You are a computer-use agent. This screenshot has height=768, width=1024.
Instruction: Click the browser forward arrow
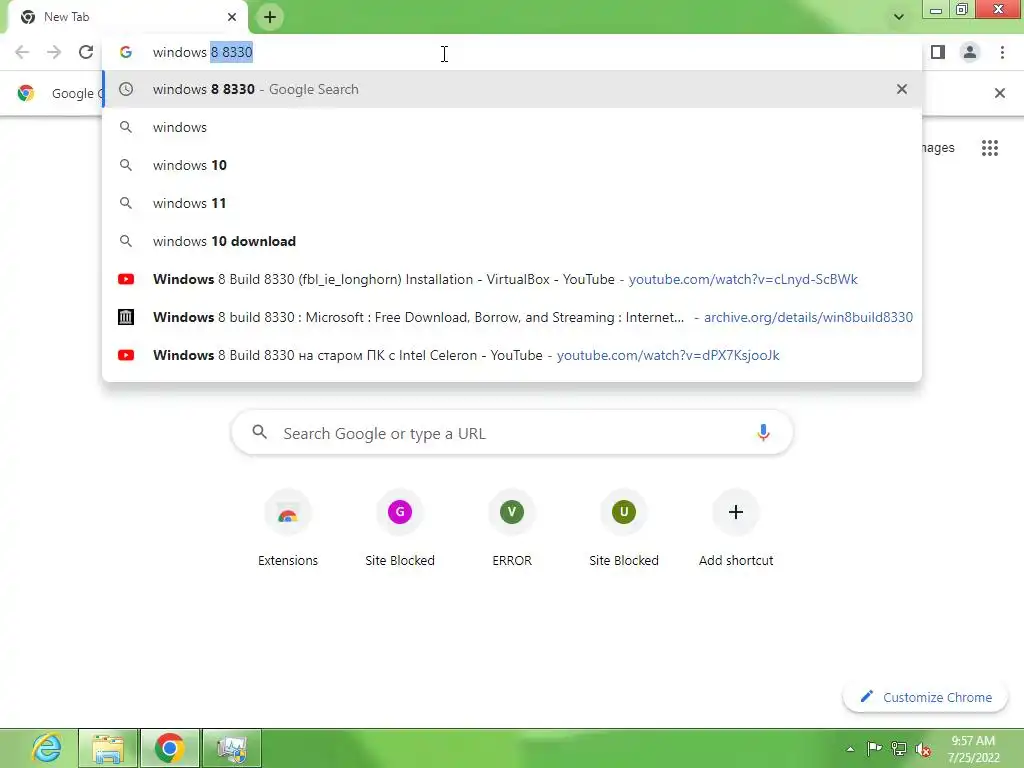[54, 52]
